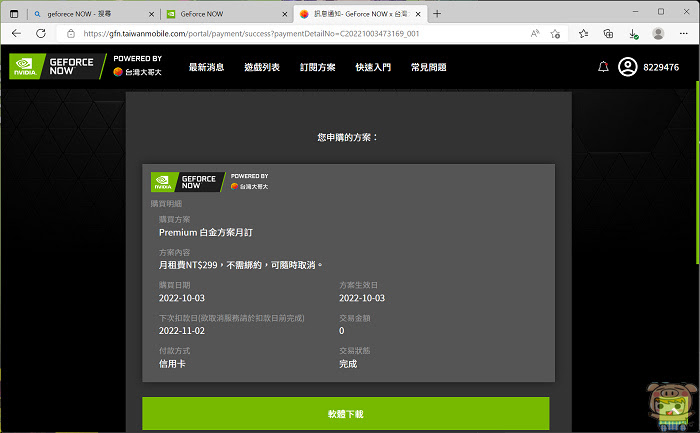Open the 遊戲列表 menu item
Viewport: 700px width, 433px height.
262,67
